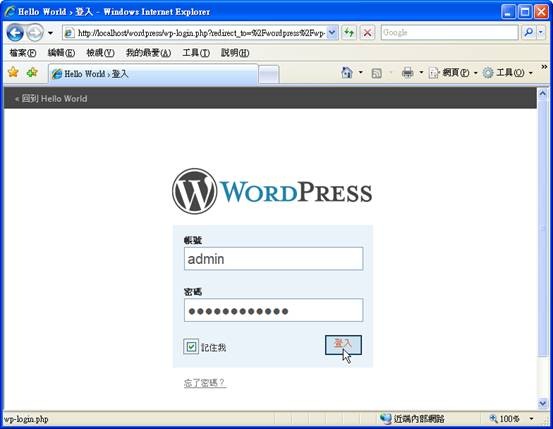Click the 登入 login button
This screenshot has height=429, width=553.
pyautogui.click(x=343, y=345)
